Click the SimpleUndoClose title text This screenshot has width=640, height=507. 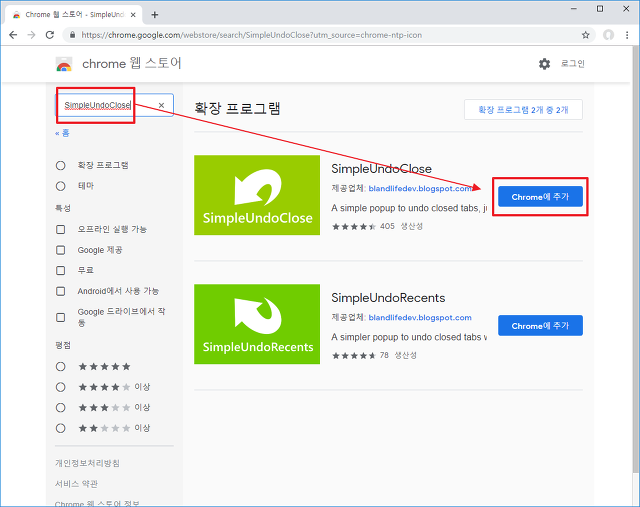click(381, 169)
